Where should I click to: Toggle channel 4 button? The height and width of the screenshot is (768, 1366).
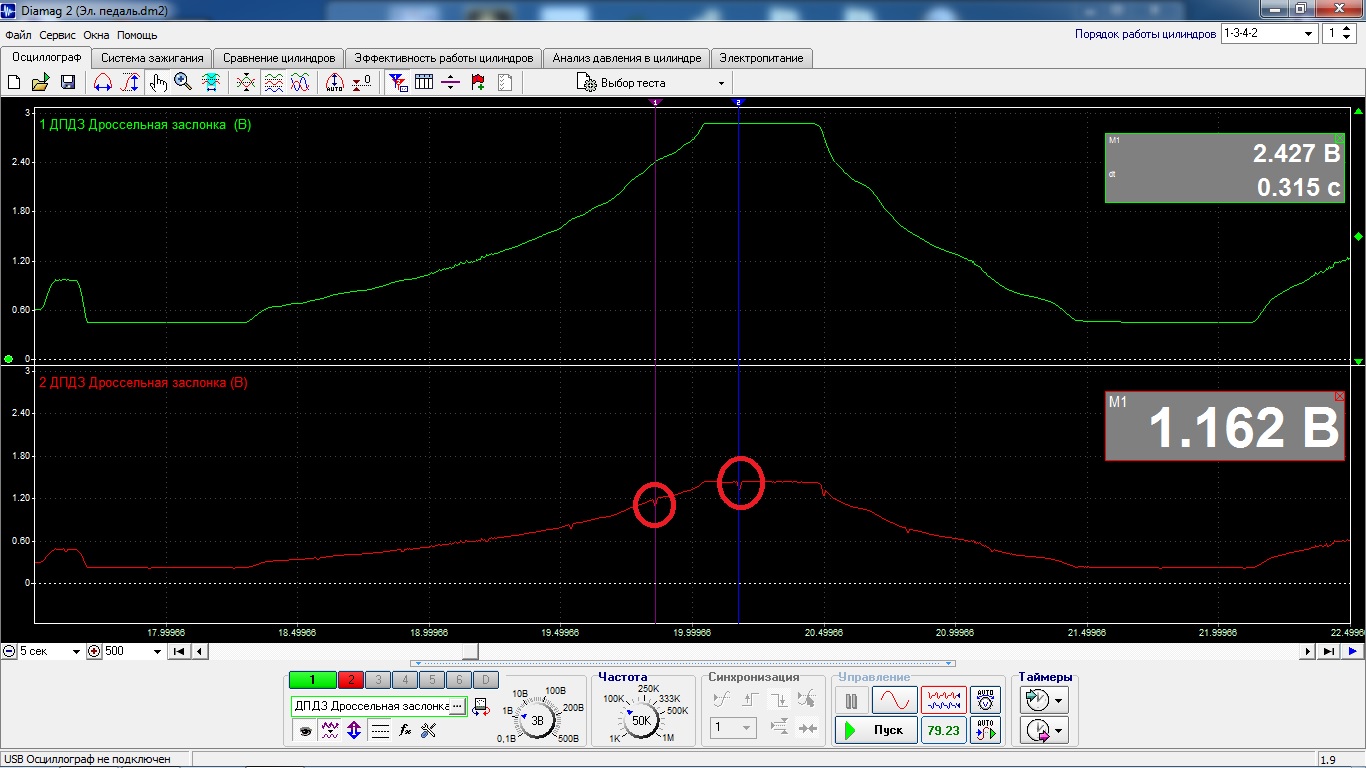pos(405,680)
